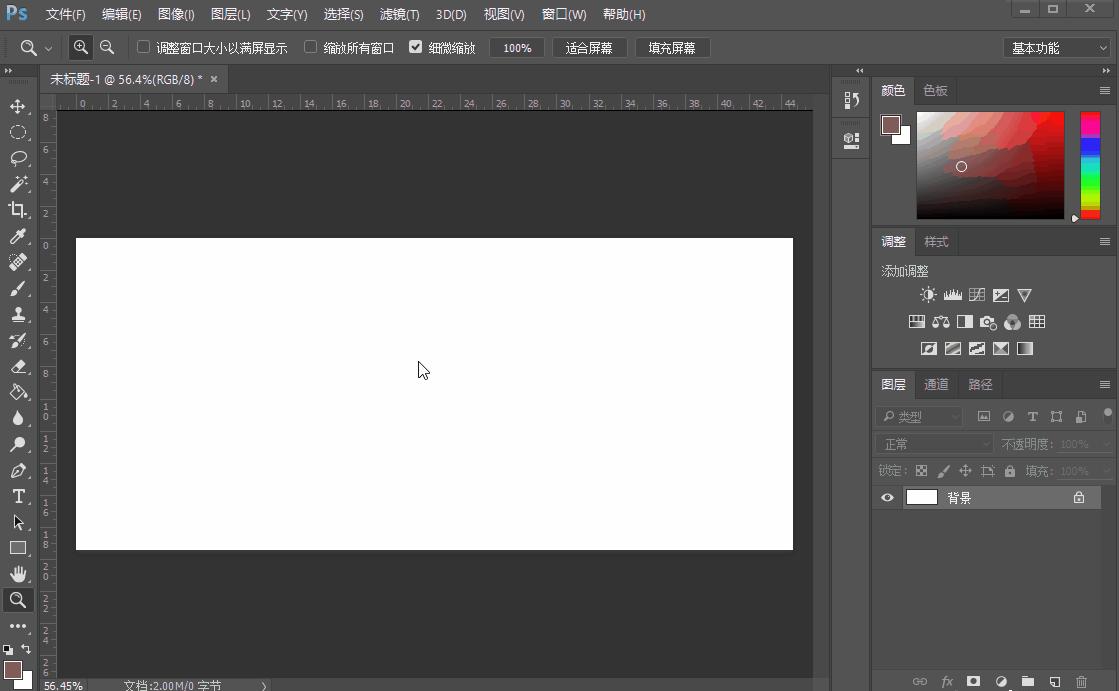
Task: Switch to the 通道 tab
Action: coord(936,385)
